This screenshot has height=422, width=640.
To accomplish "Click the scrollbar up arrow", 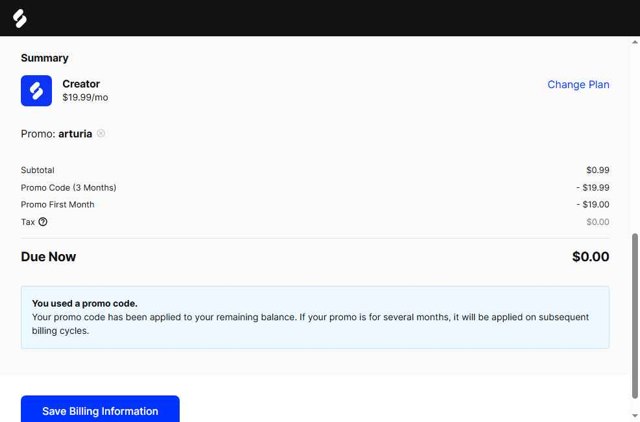I will click(635, 42).
